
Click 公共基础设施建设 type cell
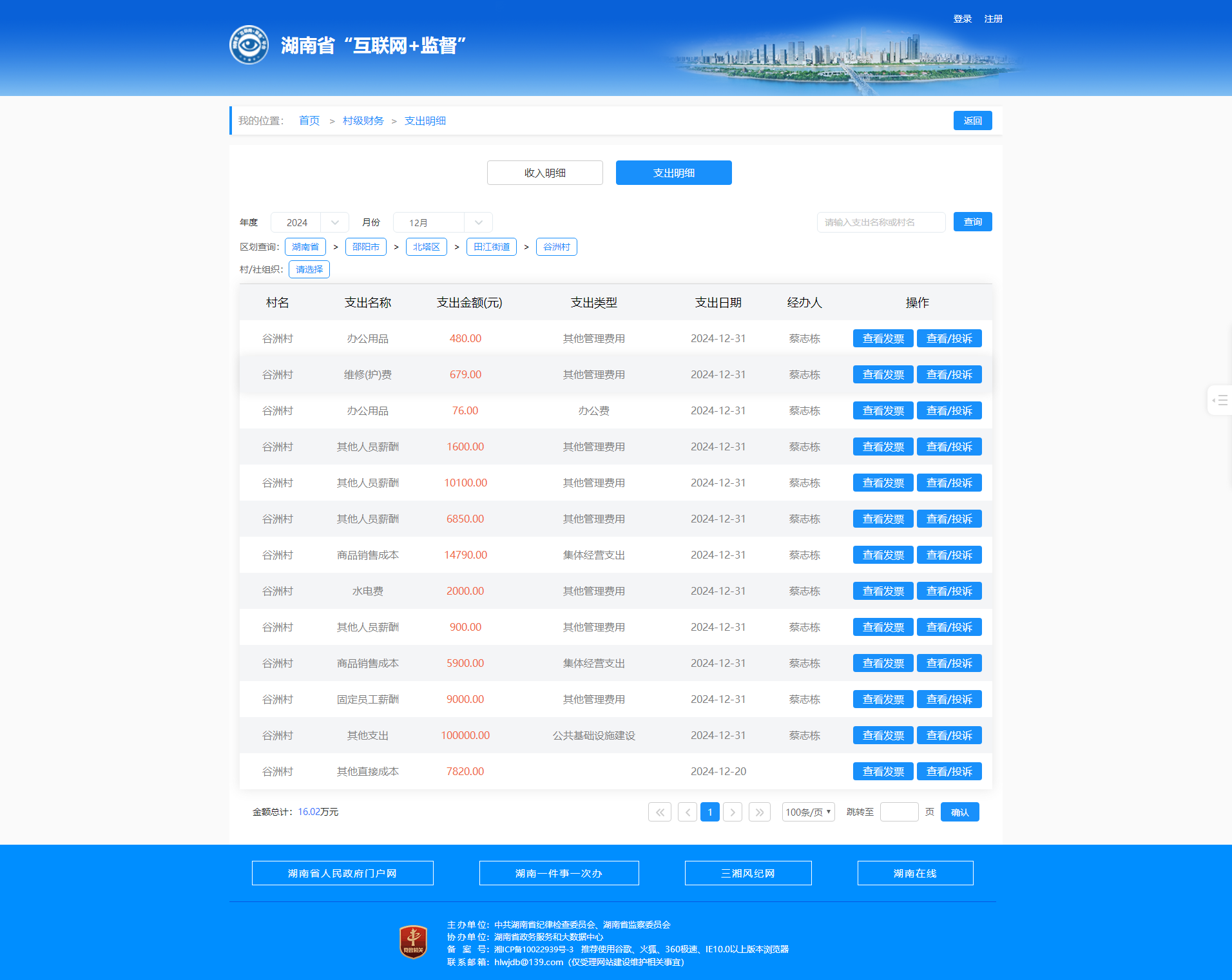pyautogui.click(x=594, y=735)
